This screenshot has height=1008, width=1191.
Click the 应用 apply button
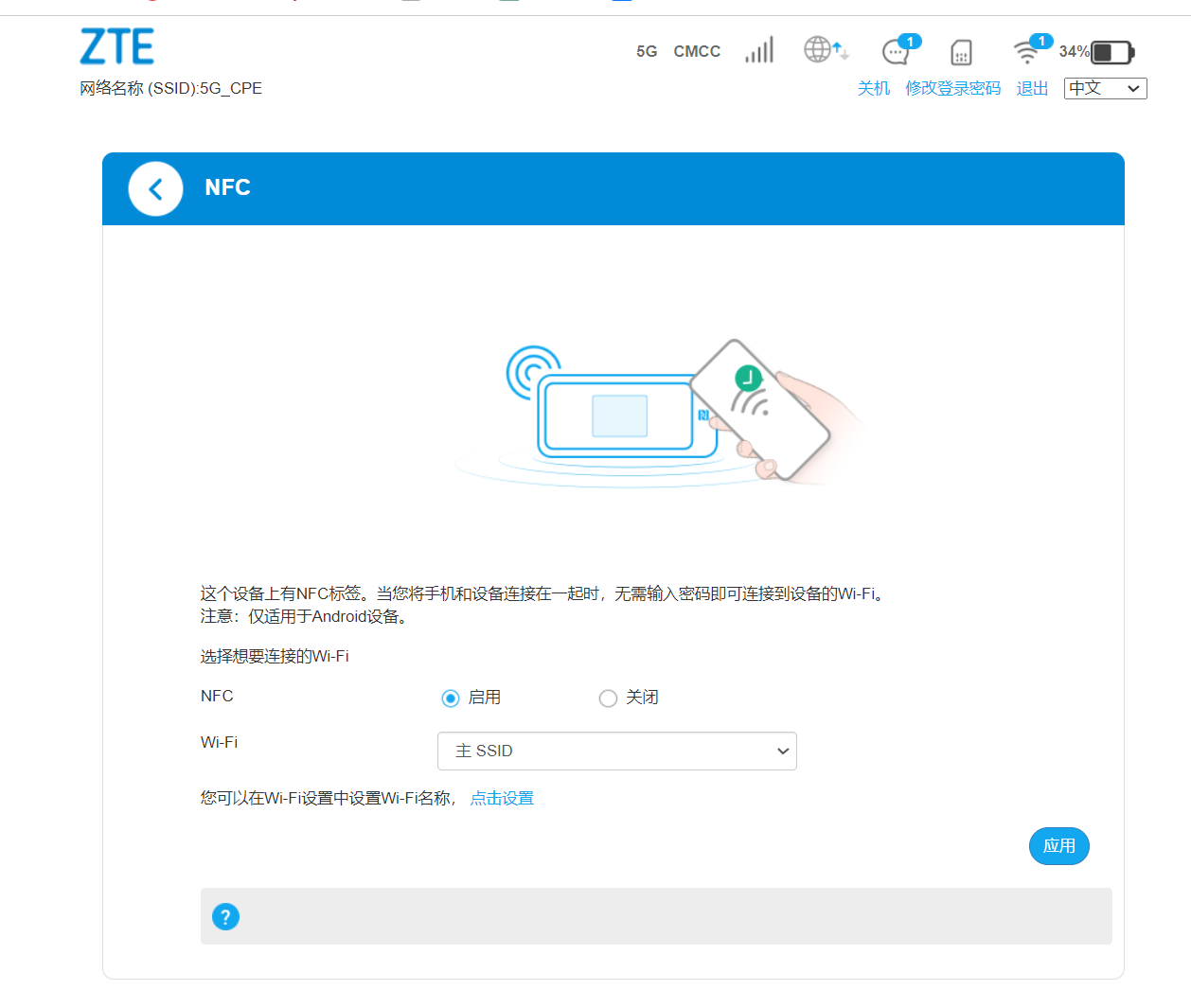click(1058, 846)
